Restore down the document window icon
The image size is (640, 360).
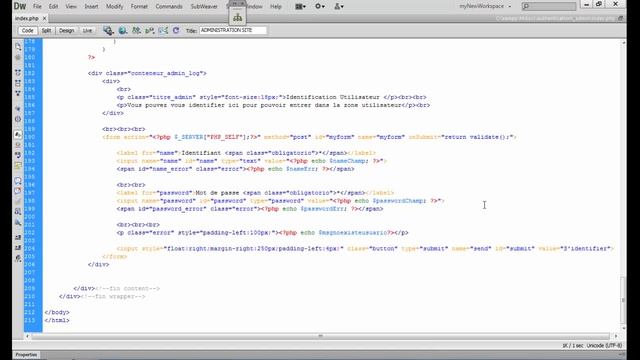(x=620, y=18)
